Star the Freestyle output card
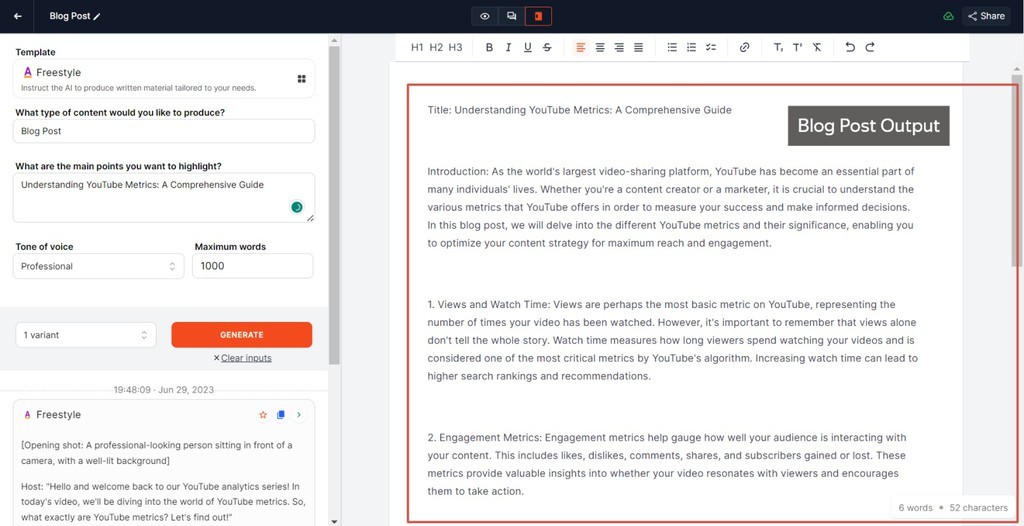This screenshot has width=1024, height=526. [x=263, y=415]
